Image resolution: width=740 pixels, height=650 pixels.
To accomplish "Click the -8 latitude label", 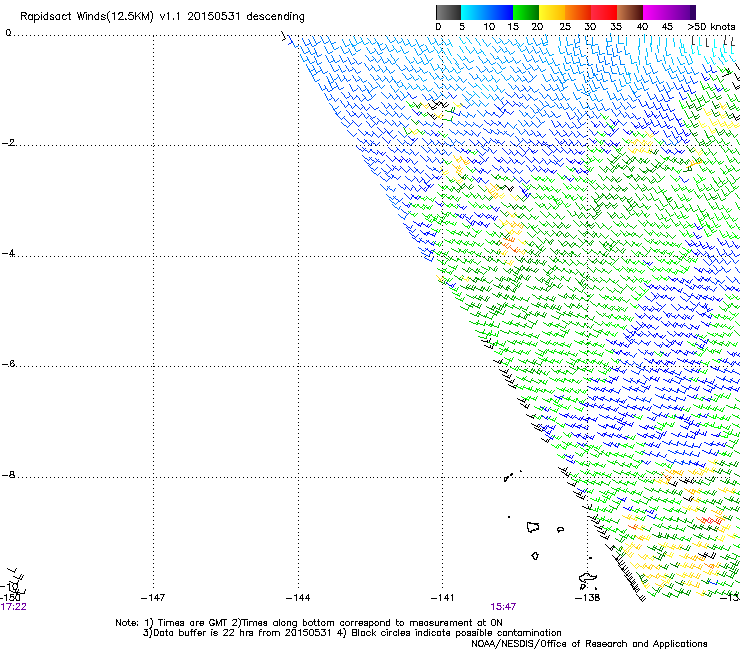I will click(8, 474).
